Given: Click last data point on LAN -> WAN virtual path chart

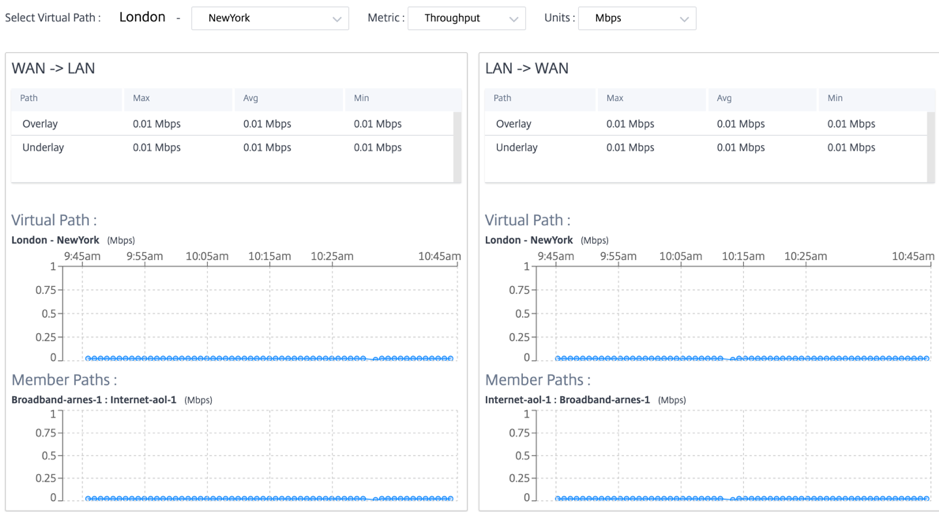Looking at the screenshot, I should pyautogui.click(x=926, y=358).
